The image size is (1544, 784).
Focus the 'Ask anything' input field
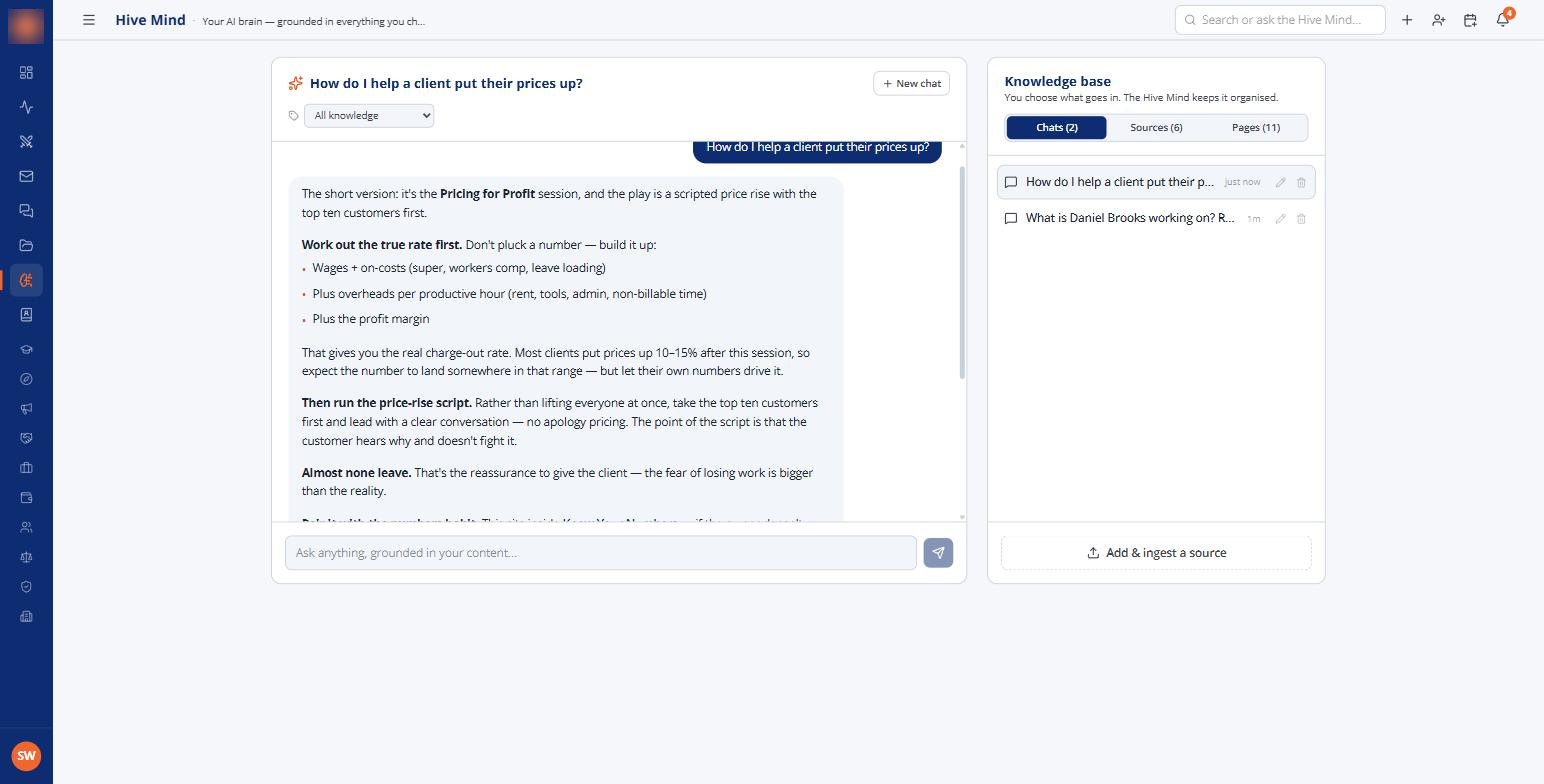point(601,553)
